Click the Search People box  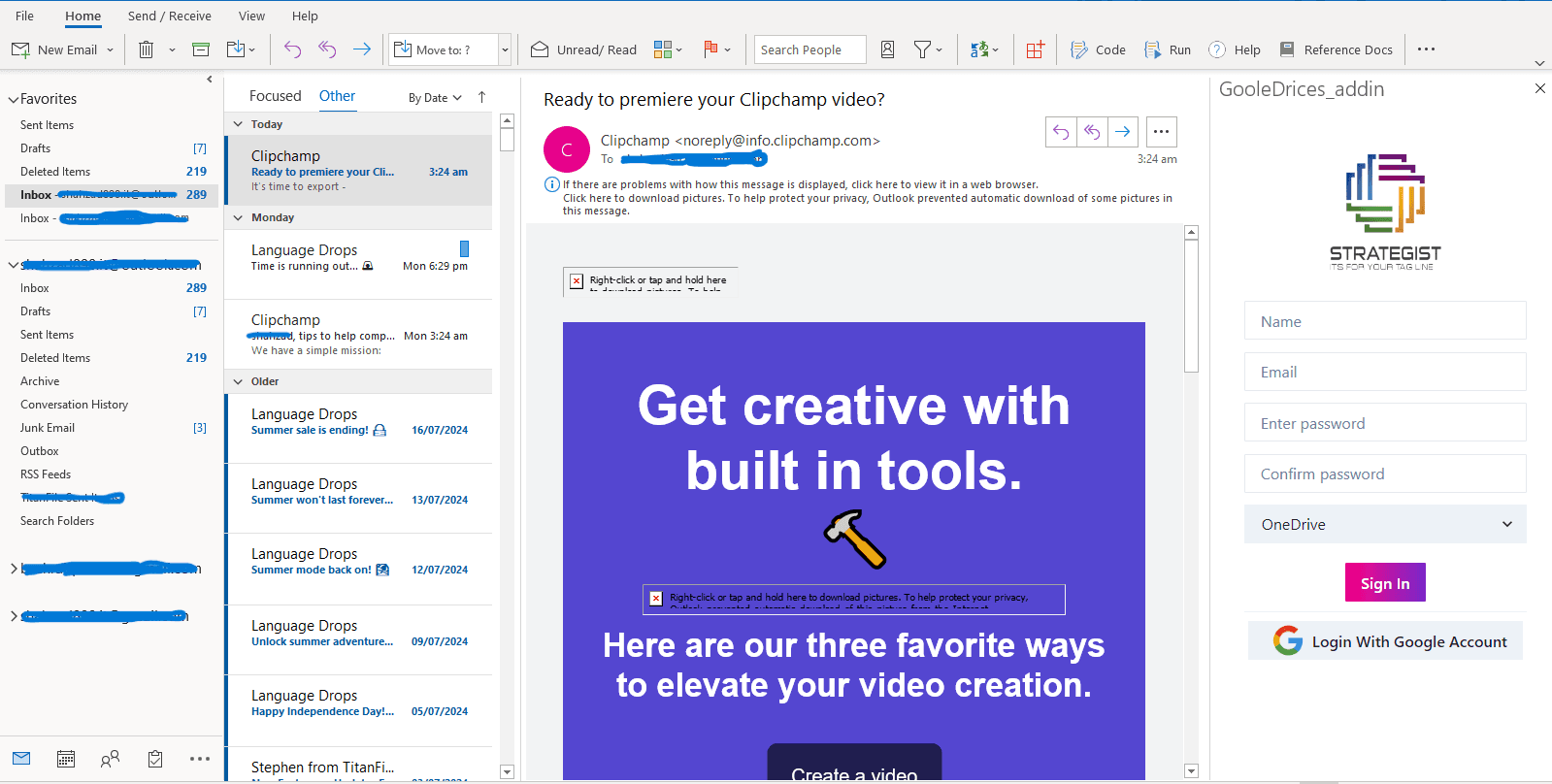[x=809, y=49]
